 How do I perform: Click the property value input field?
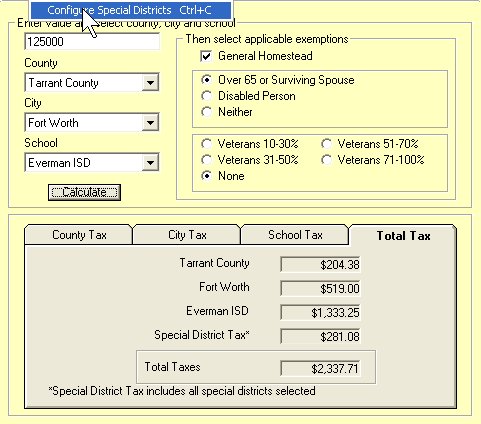click(92, 42)
